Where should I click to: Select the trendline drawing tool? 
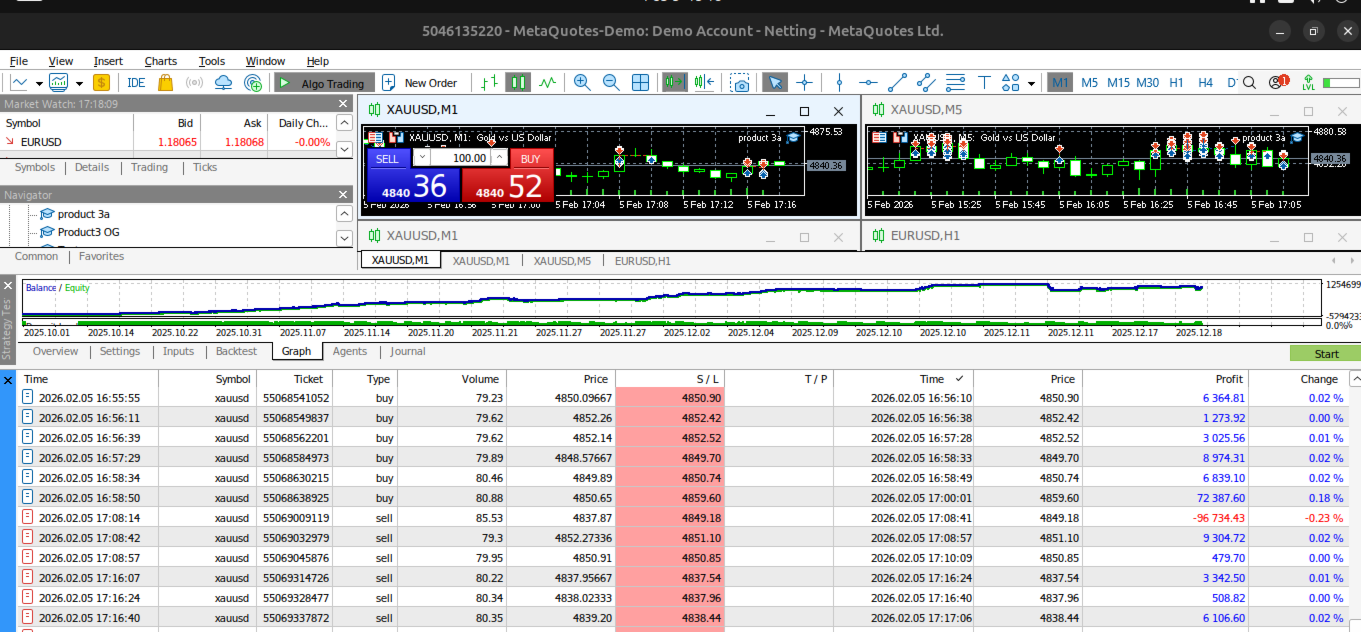click(897, 83)
